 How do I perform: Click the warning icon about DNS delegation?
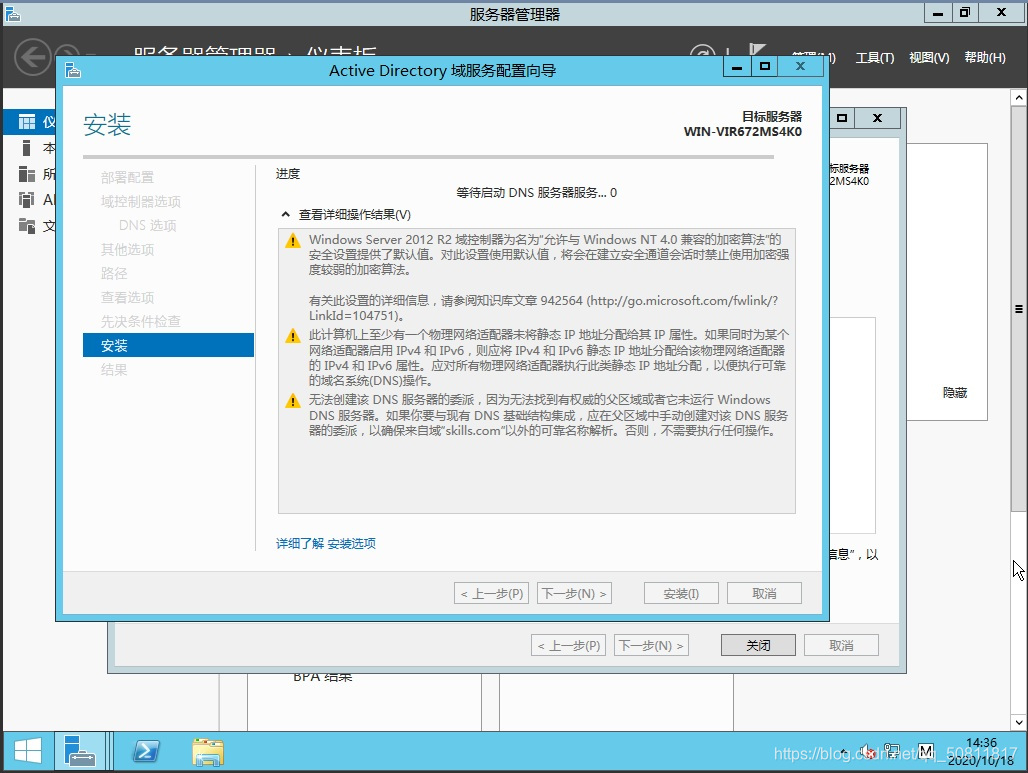tap(292, 401)
